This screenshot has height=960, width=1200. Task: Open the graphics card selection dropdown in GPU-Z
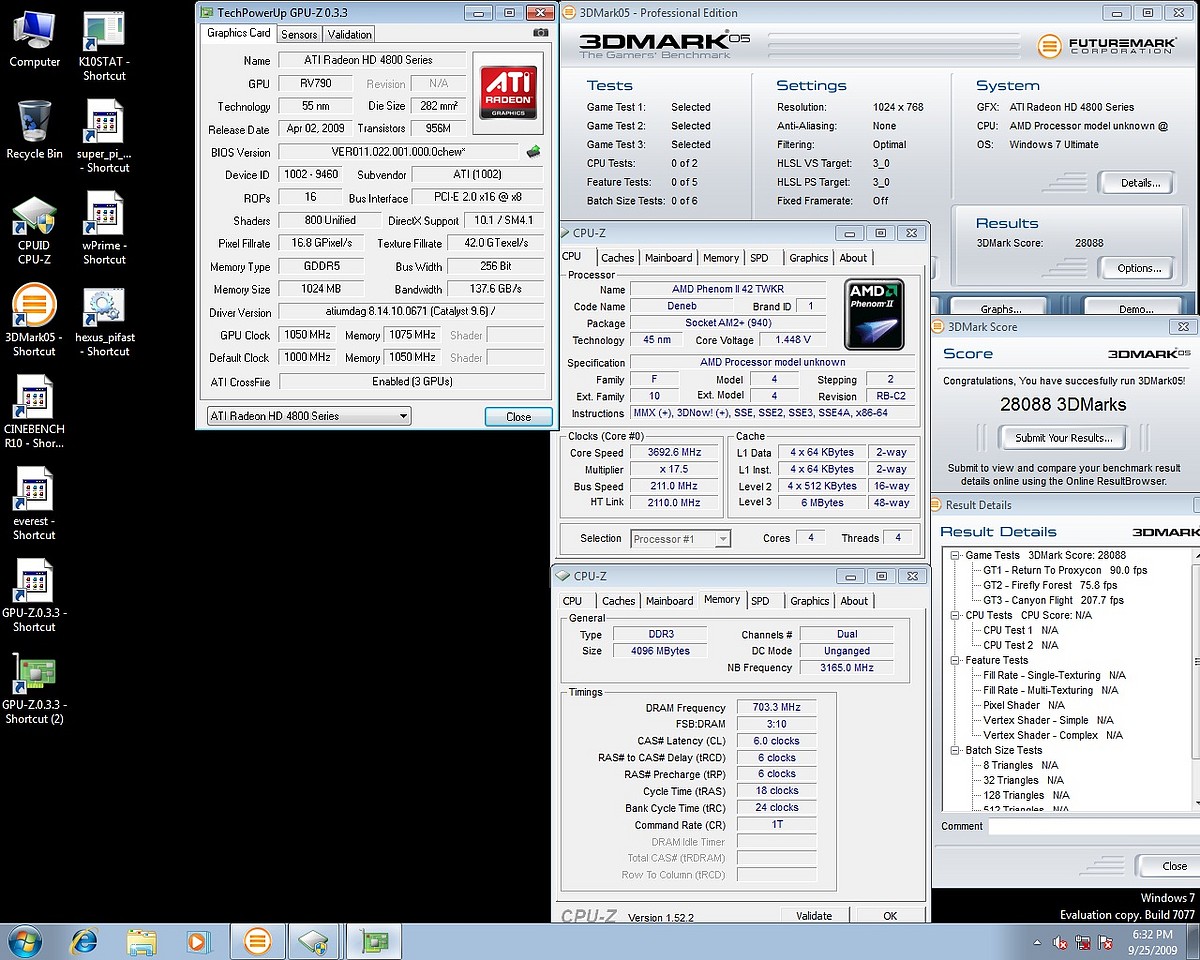[308, 416]
